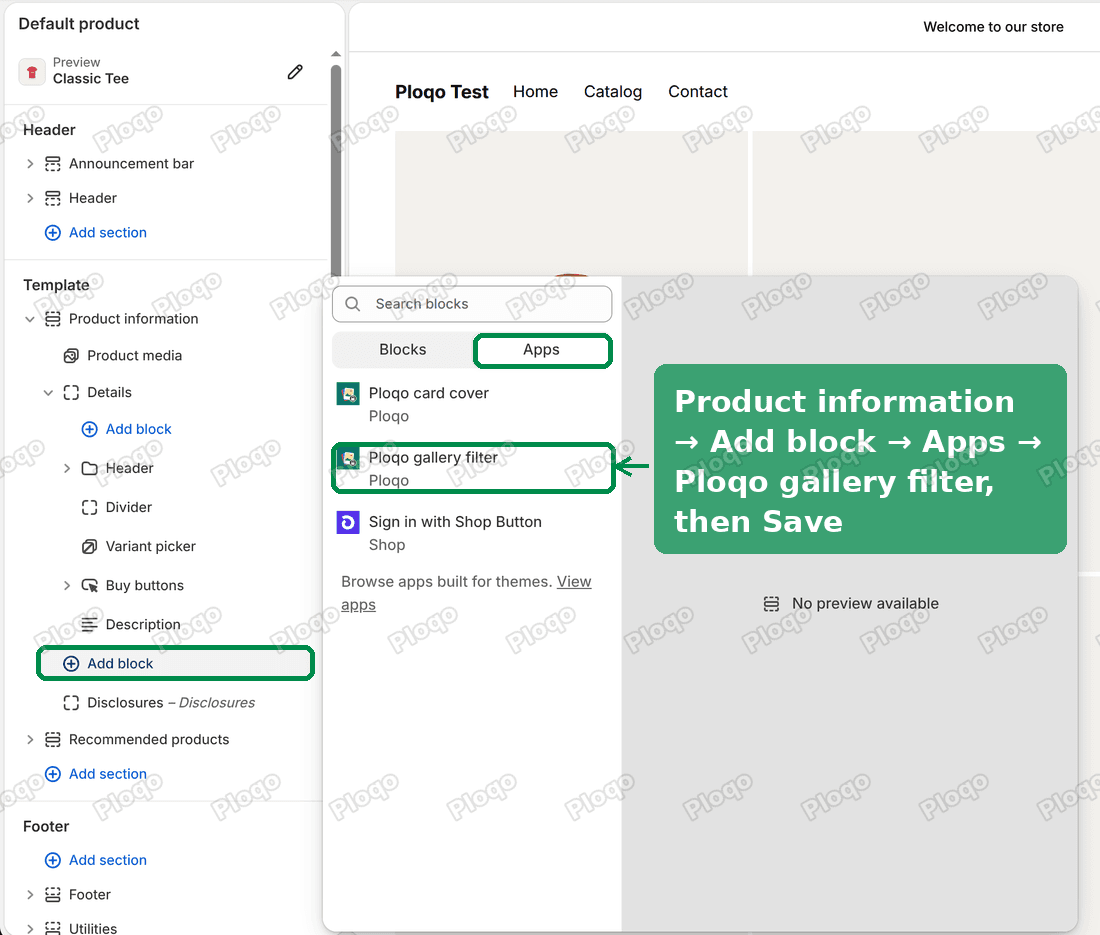Click the plus icon of Footer's Add section

tap(53, 860)
